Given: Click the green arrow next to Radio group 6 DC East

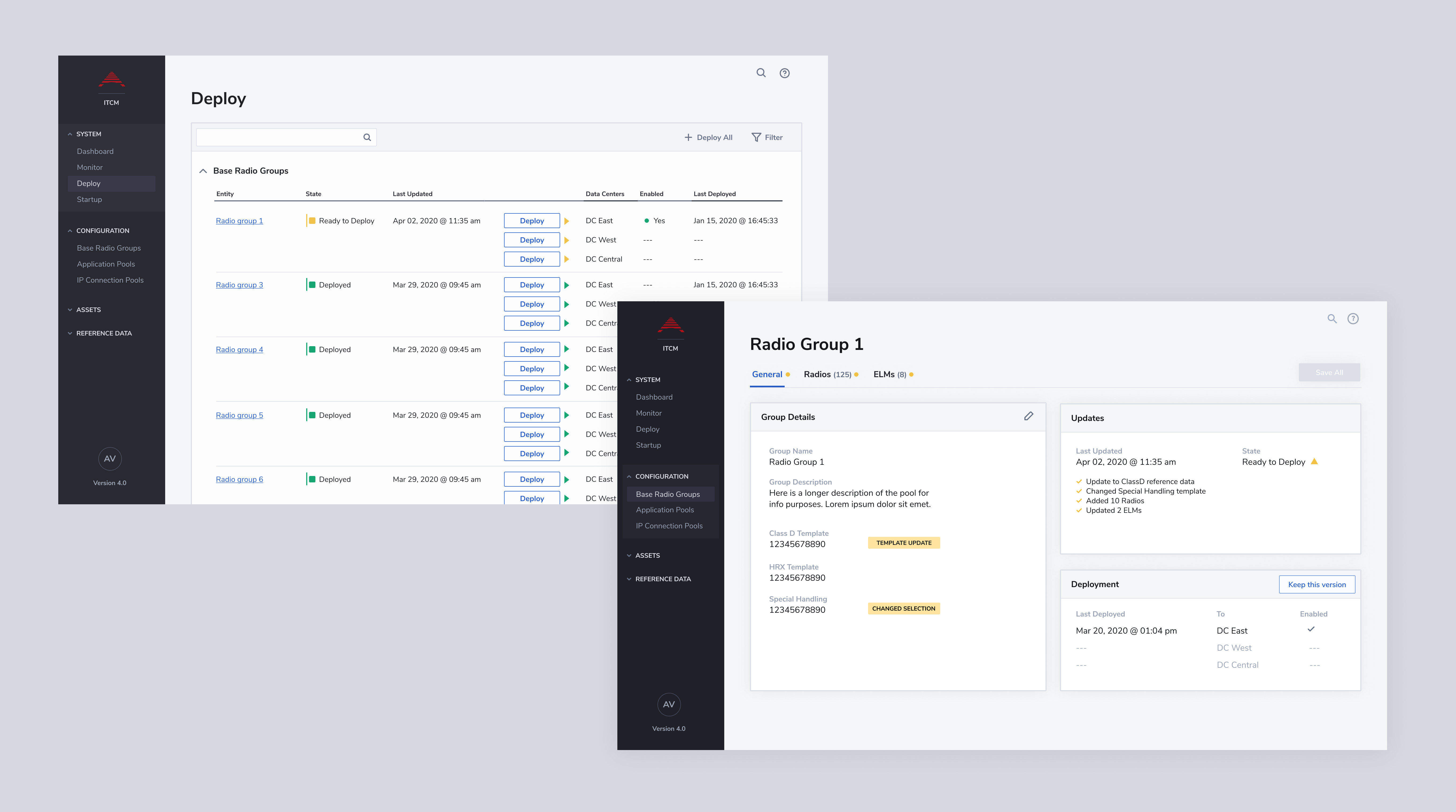Looking at the screenshot, I should click(566, 480).
